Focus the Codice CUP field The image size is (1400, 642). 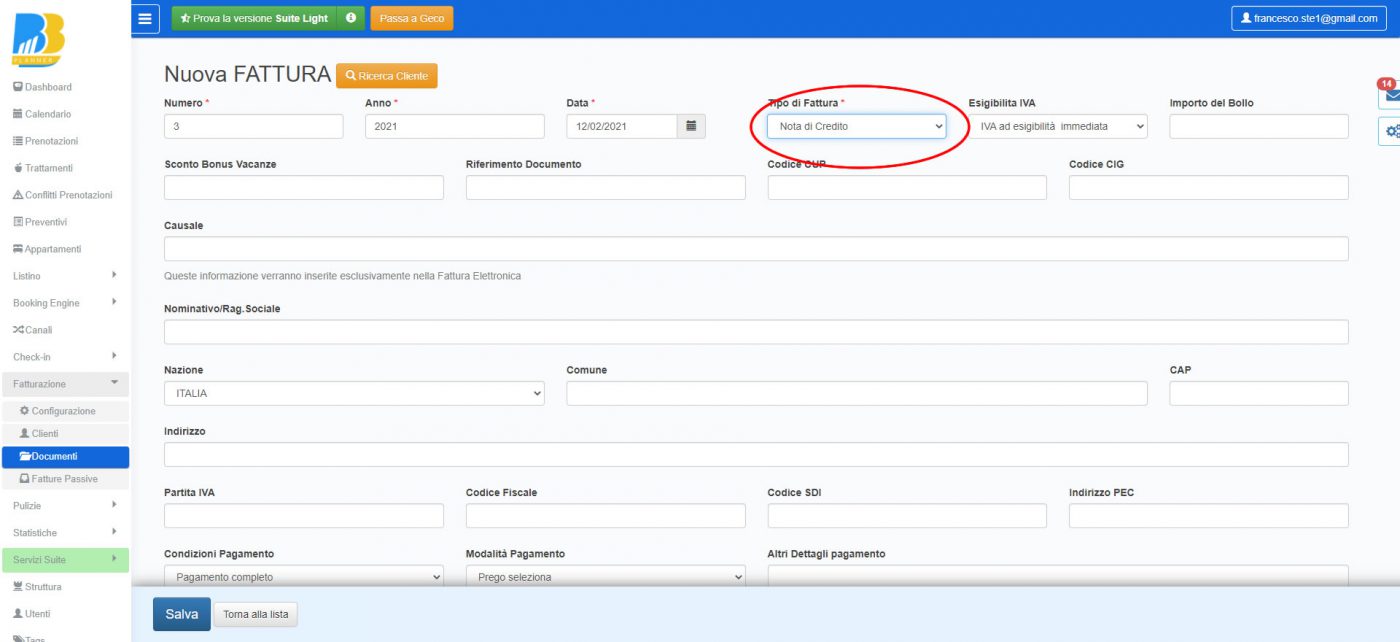(907, 187)
